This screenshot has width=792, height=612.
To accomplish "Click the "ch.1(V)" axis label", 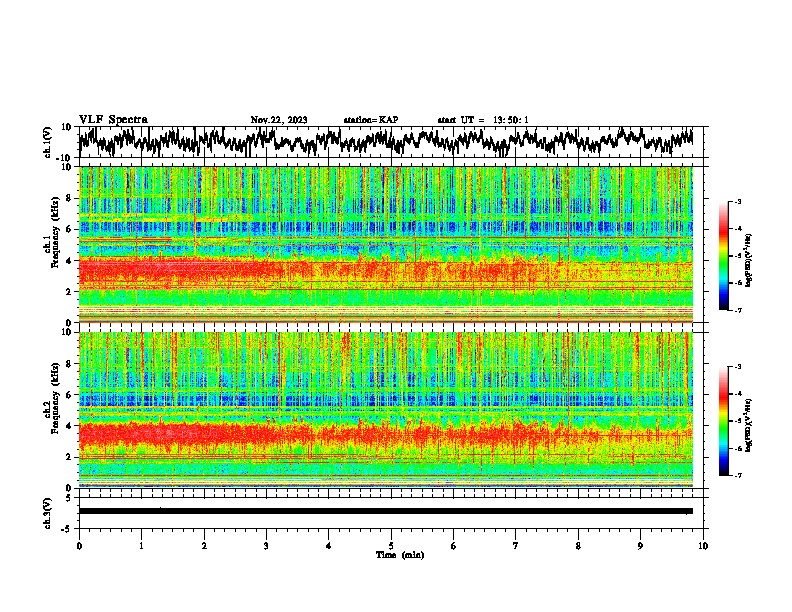I will pyautogui.click(x=48, y=142).
